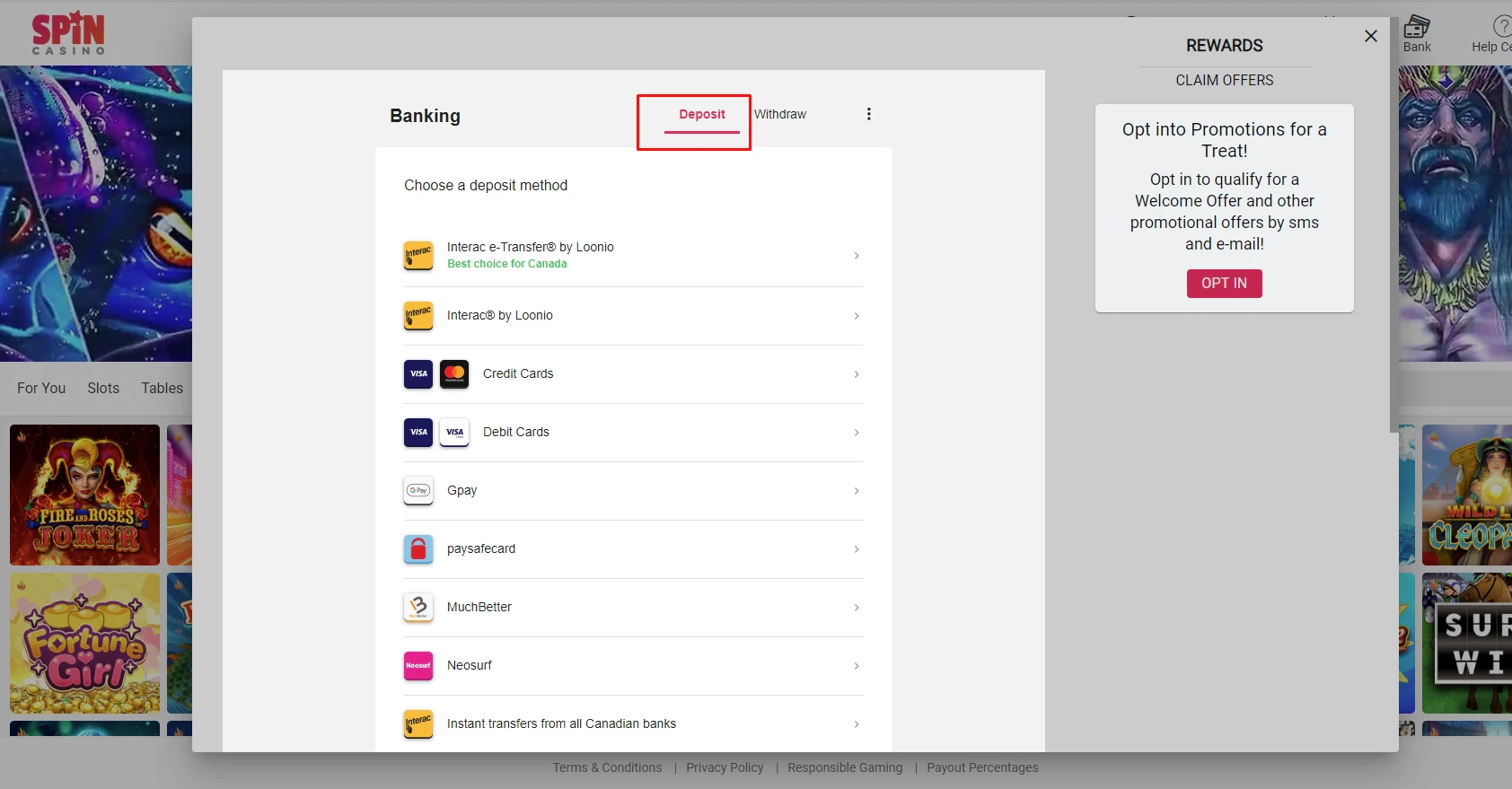Select Interac e-Transfer® by Loonio text
1512x789 pixels.
531,248
